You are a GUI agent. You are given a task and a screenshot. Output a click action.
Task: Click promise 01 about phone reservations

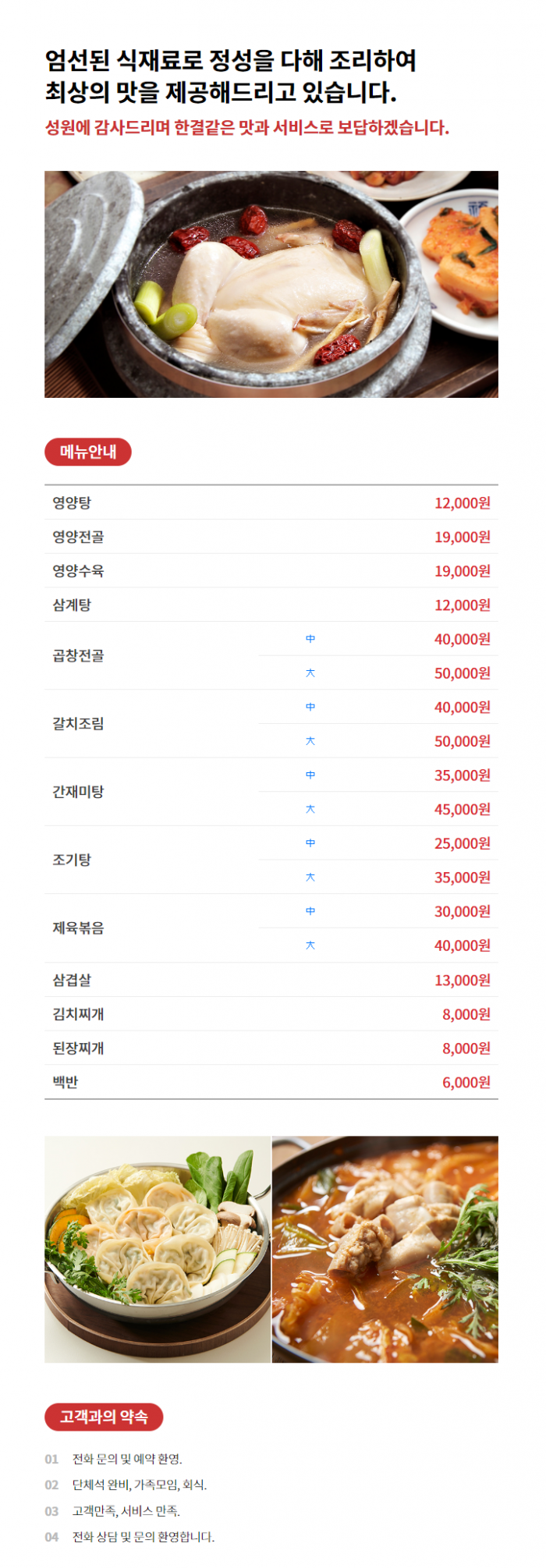pos(127,1459)
